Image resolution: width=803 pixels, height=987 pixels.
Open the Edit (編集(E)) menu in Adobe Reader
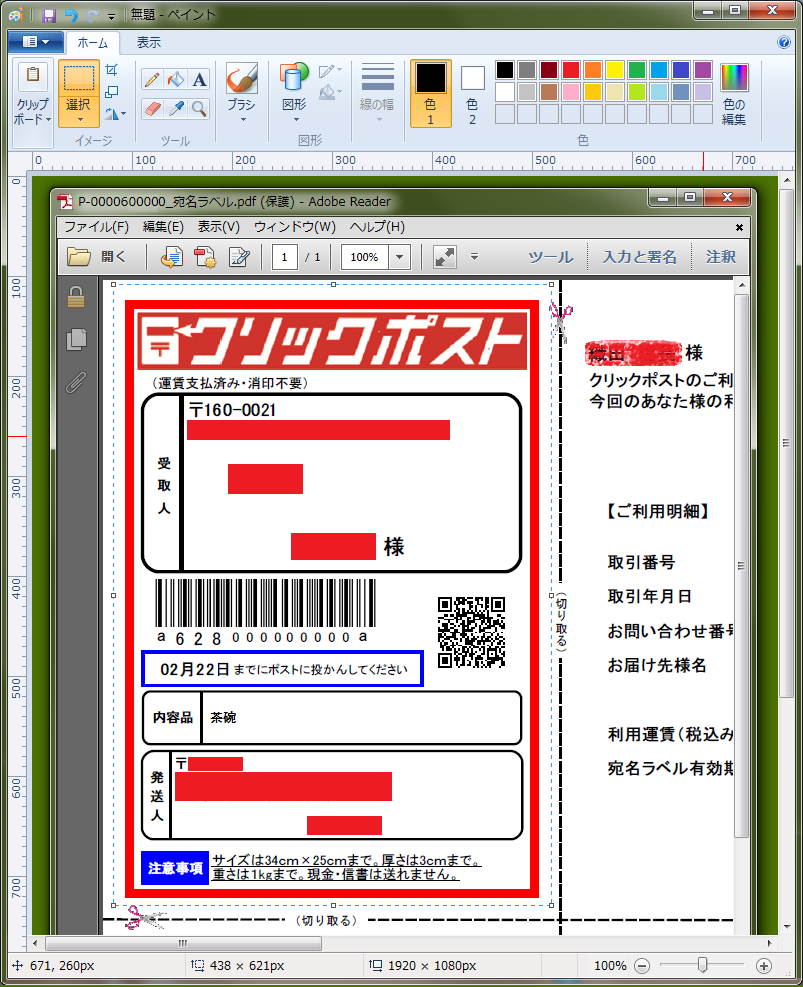pos(162,227)
